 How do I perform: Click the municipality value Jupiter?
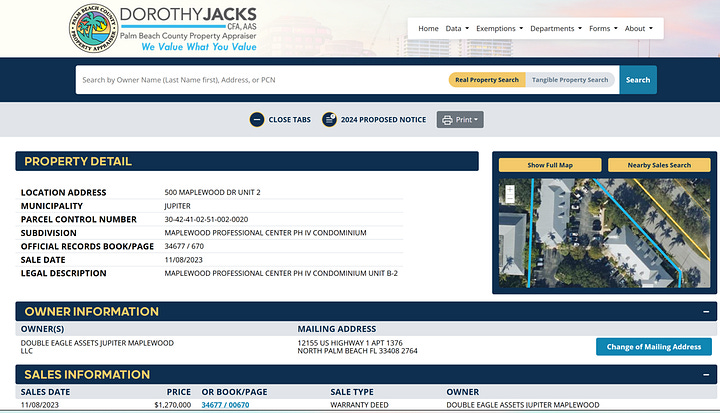click(x=177, y=206)
